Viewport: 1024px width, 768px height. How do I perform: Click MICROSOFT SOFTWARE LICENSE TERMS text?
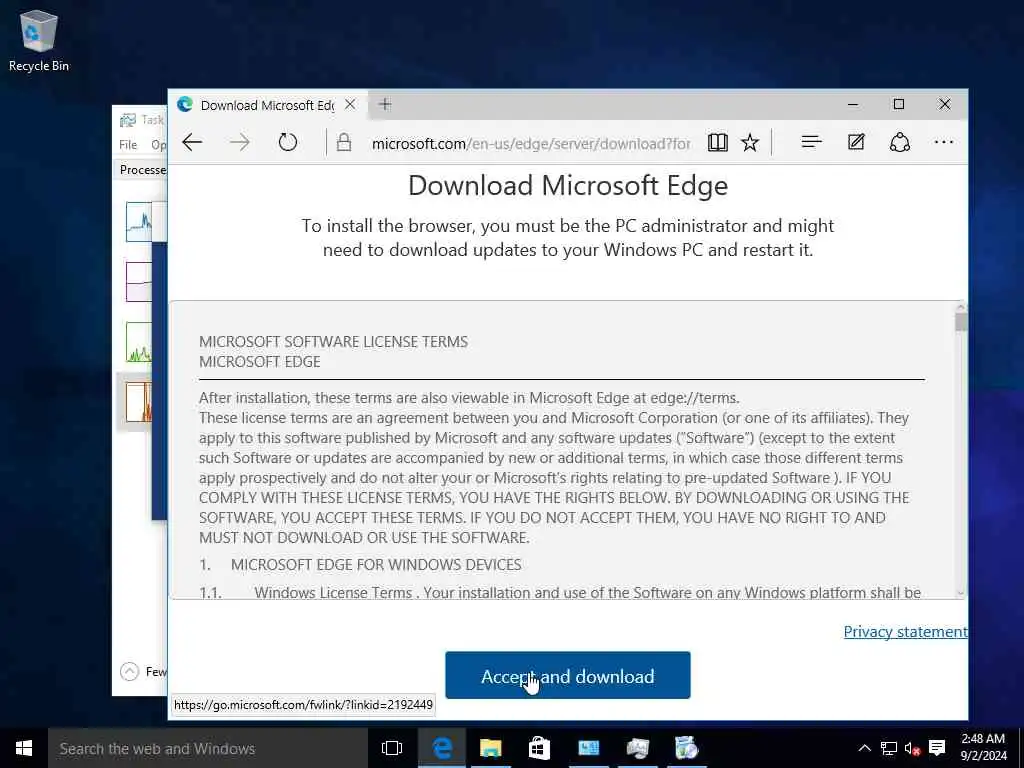[333, 342]
